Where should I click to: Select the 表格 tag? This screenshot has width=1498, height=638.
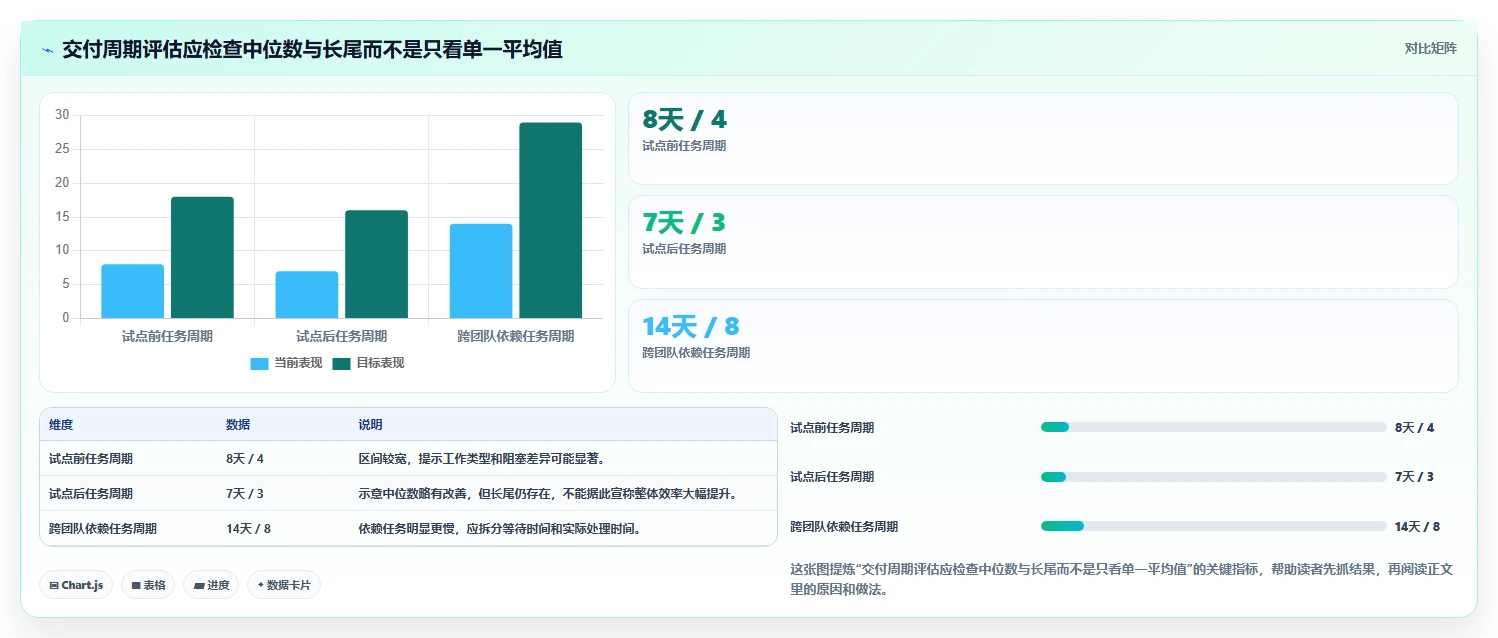tap(148, 585)
